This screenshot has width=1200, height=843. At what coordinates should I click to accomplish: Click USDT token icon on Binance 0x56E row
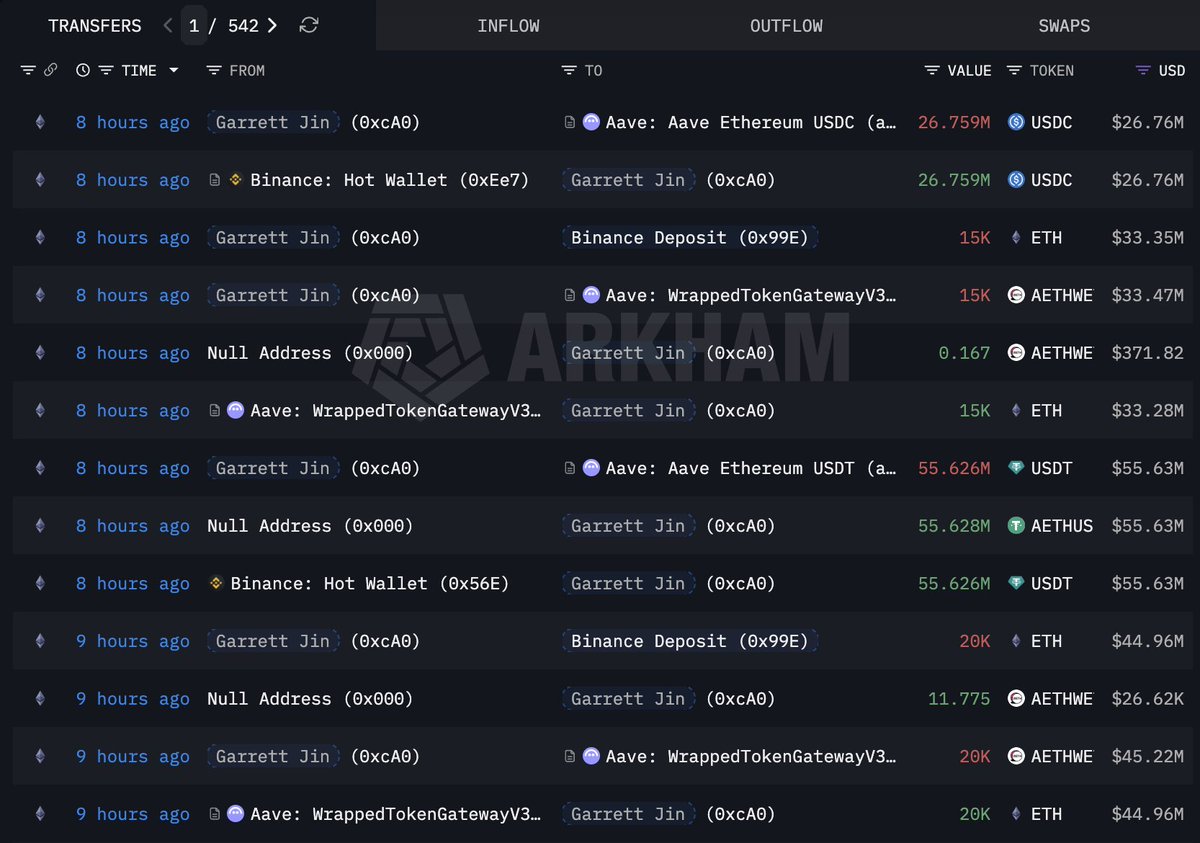(1016, 583)
